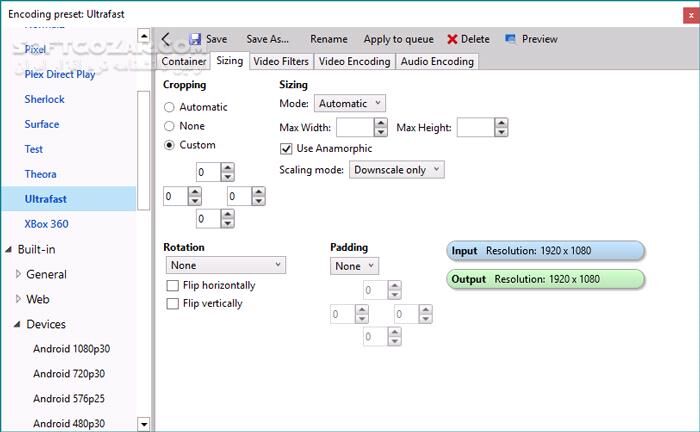Click the Save floppy disk icon
Viewport: 700px width, 432px height.
[194, 39]
